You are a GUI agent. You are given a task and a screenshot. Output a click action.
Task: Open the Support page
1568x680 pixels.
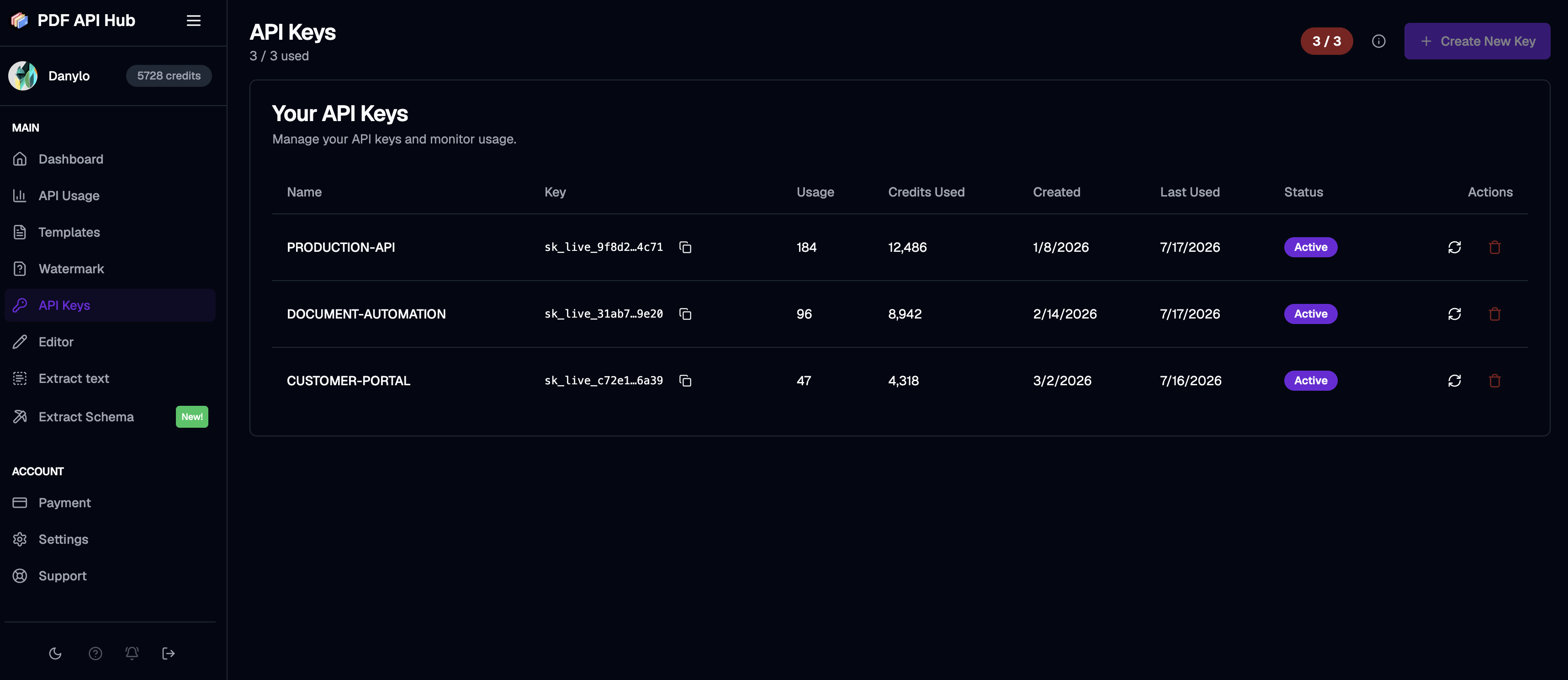[110, 575]
